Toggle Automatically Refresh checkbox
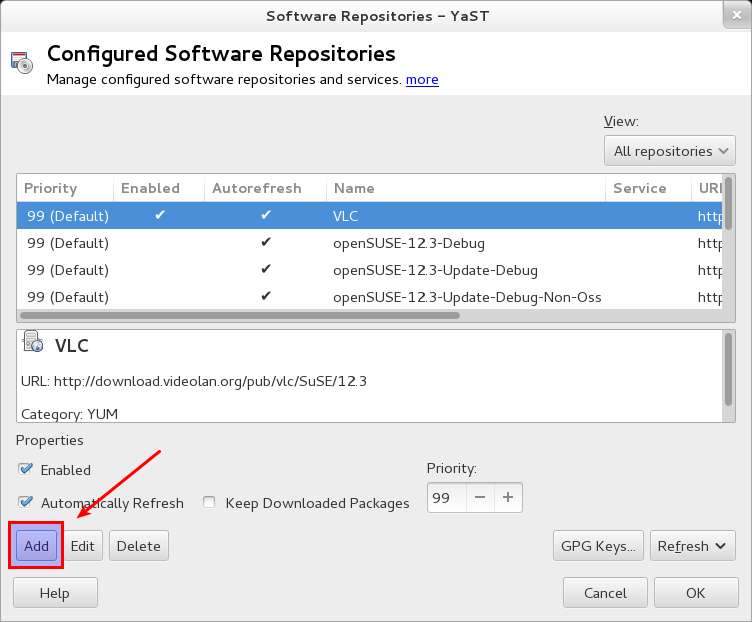 [x=25, y=503]
